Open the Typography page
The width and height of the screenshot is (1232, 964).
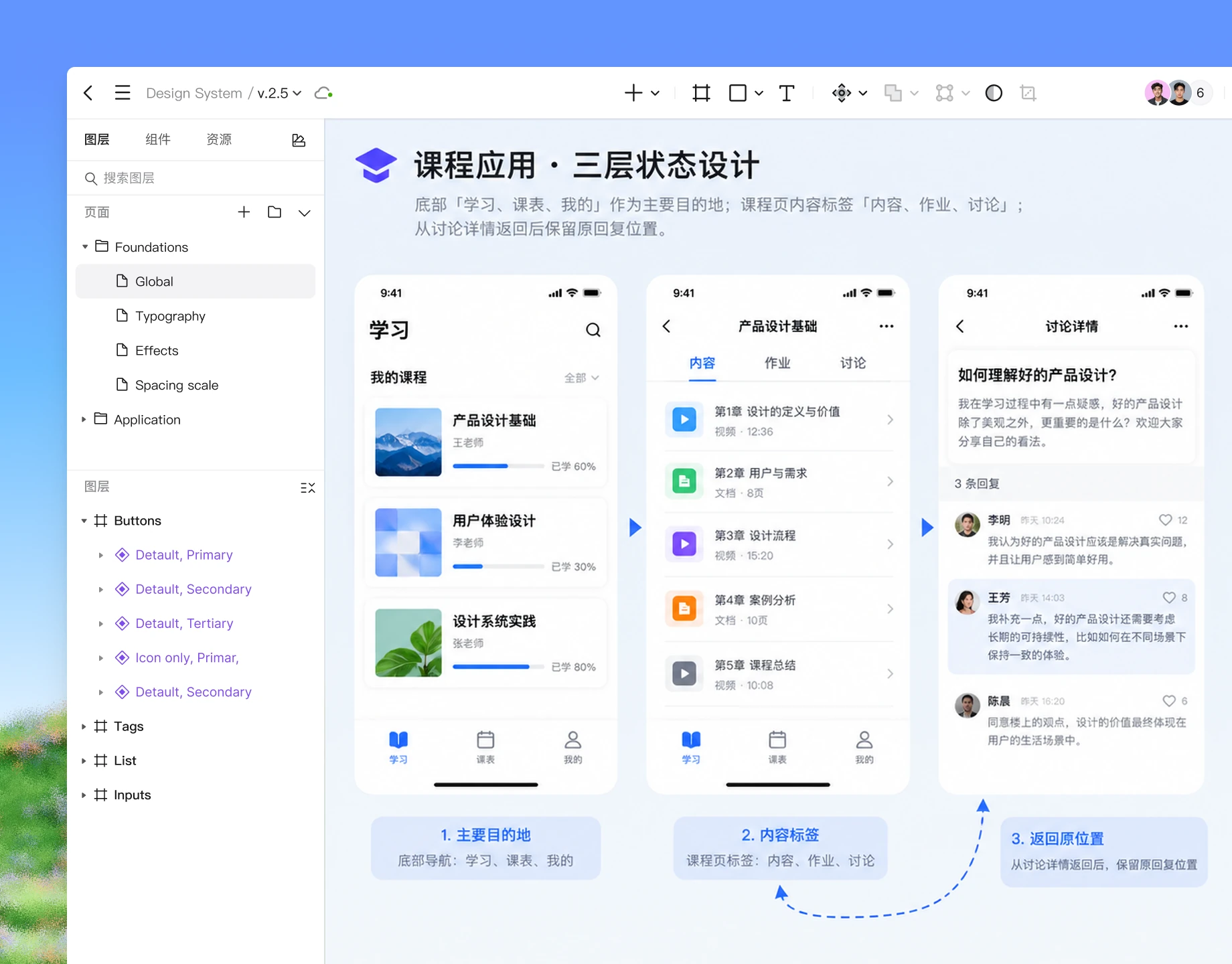point(196,316)
